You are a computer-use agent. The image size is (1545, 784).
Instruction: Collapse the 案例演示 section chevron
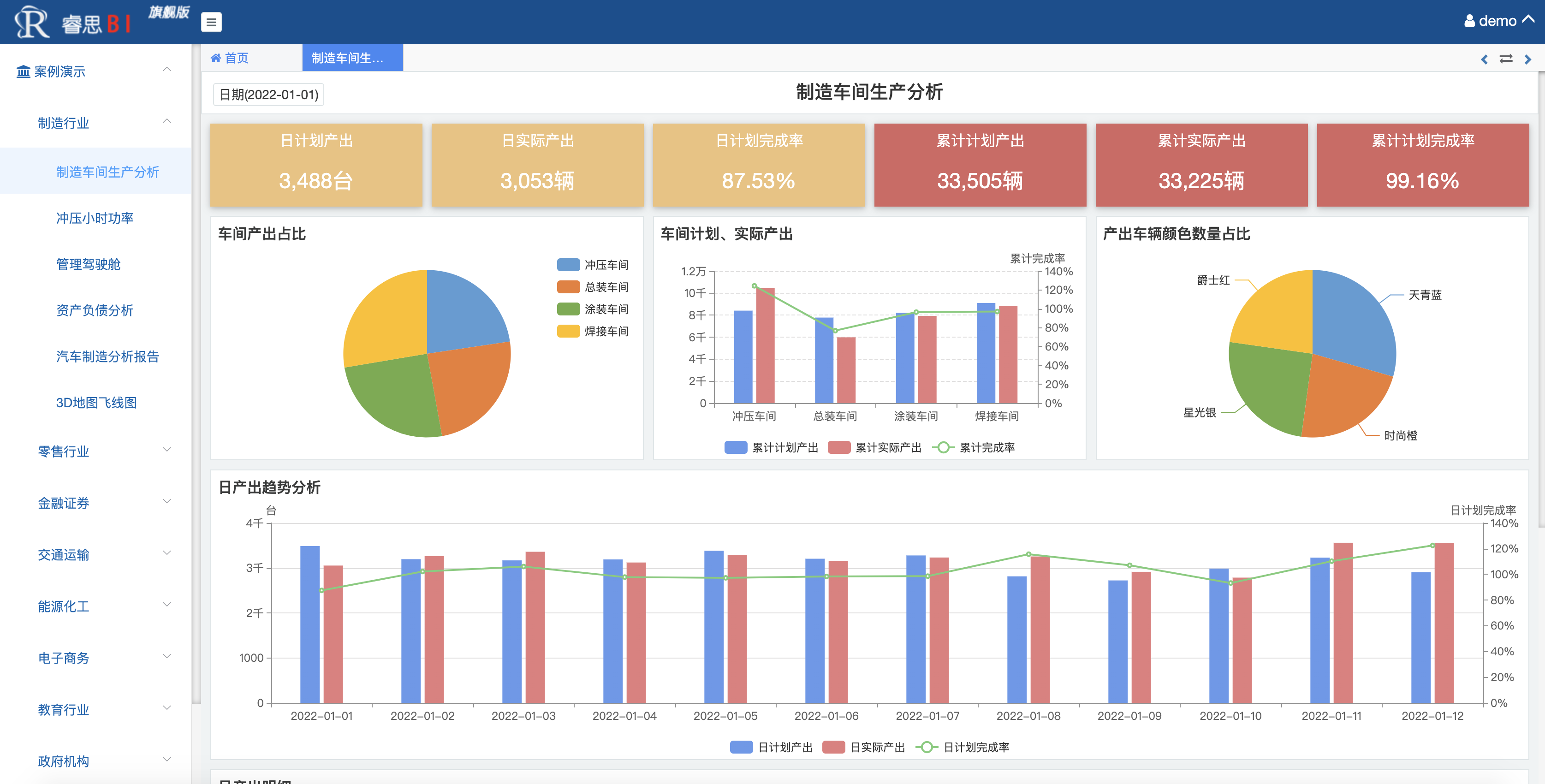point(167,70)
